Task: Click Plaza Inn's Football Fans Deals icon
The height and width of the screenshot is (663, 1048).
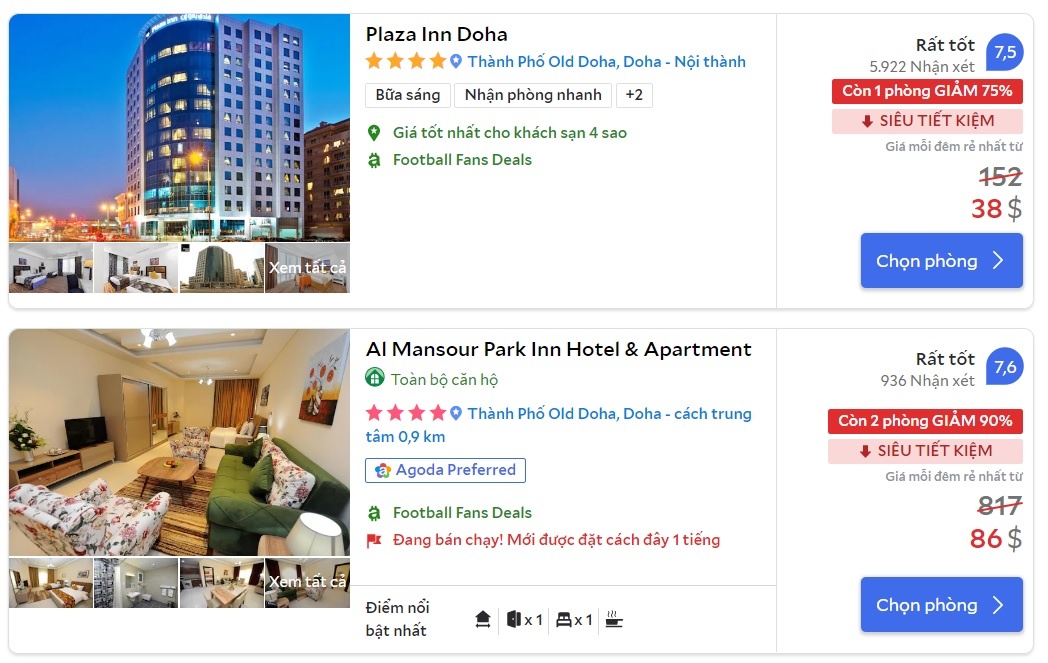Action: click(374, 160)
